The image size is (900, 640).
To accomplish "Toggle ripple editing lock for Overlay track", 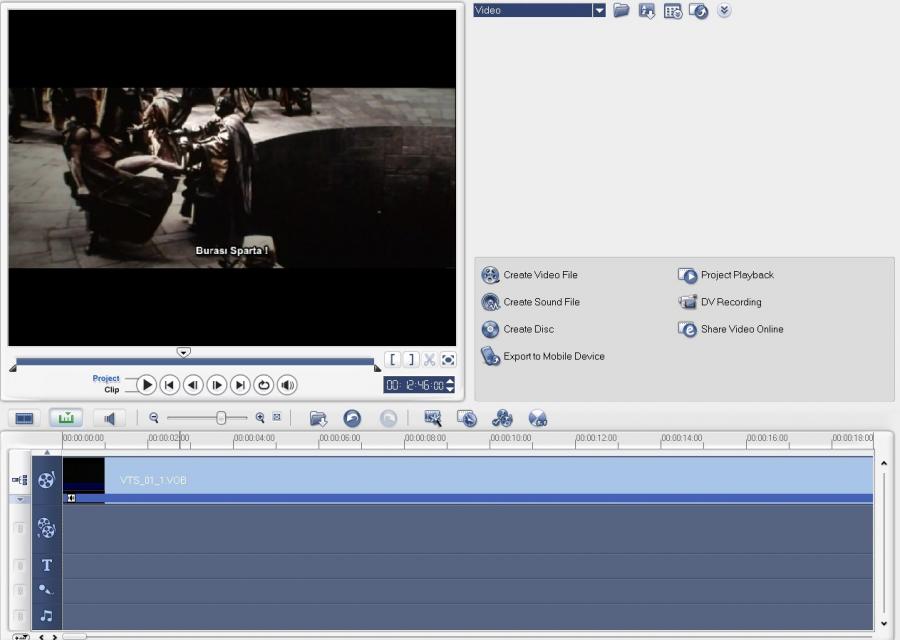I will click(20, 528).
